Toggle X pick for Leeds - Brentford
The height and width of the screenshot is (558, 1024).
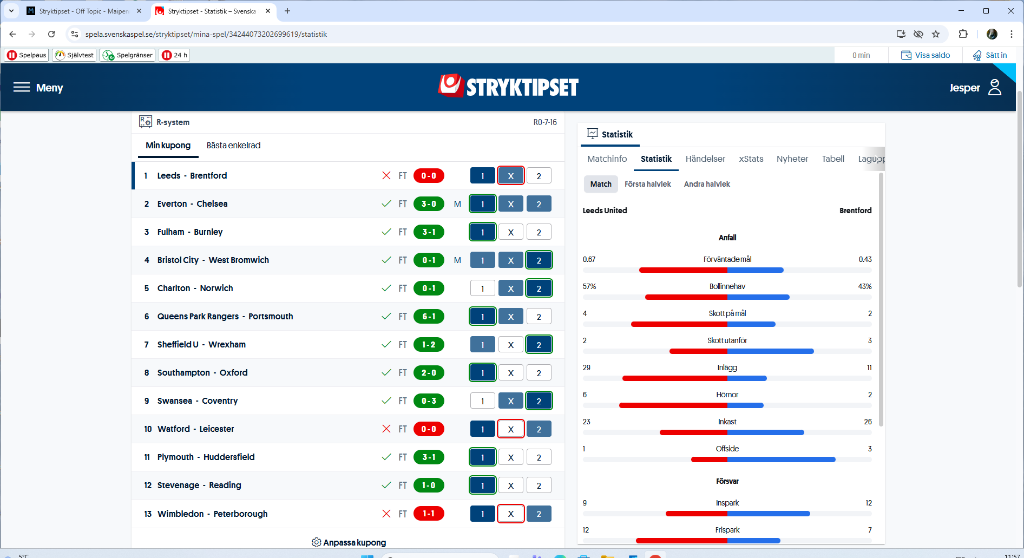pos(511,176)
